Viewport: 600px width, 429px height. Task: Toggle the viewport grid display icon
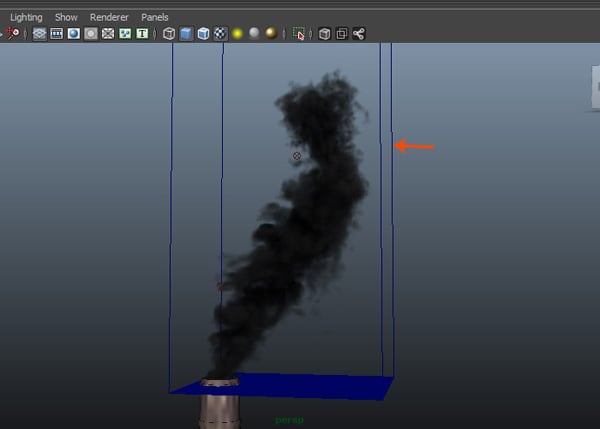[39, 33]
